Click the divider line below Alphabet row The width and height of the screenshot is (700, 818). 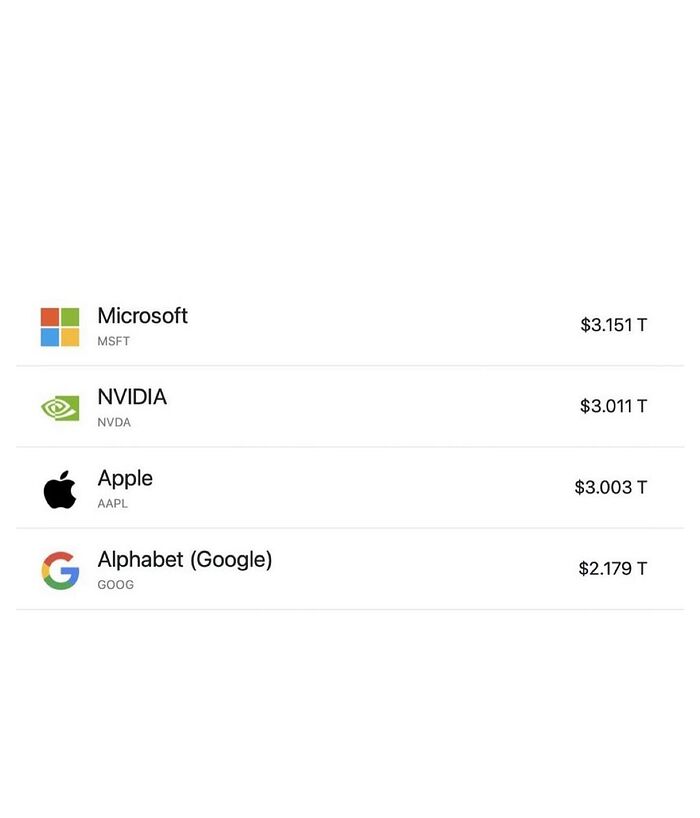point(350,609)
